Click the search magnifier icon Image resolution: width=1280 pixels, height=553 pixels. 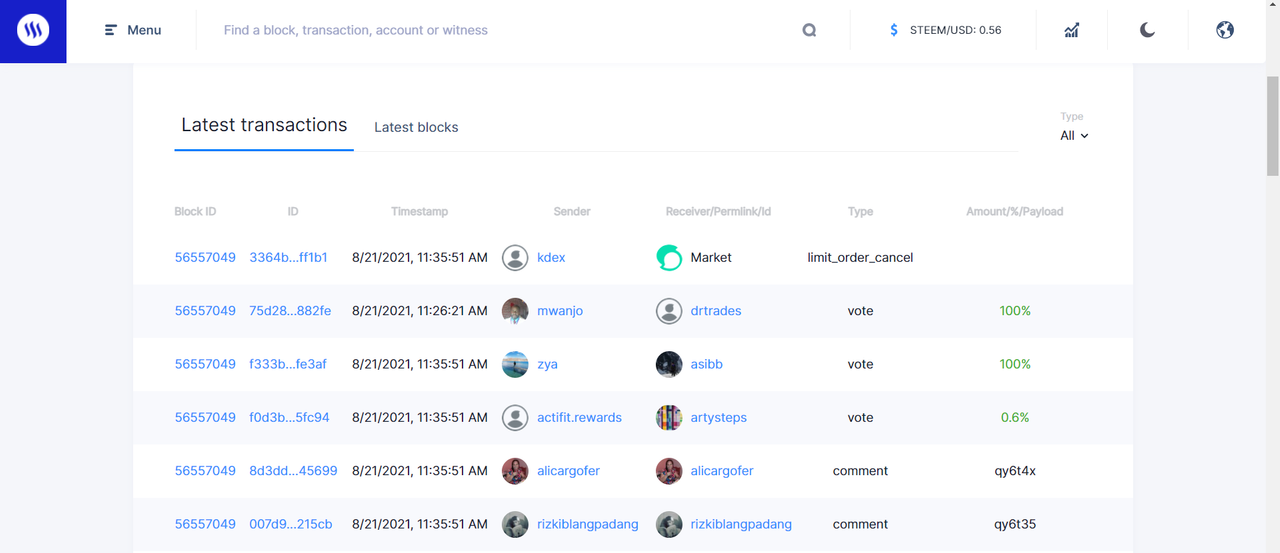[x=809, y=31]
